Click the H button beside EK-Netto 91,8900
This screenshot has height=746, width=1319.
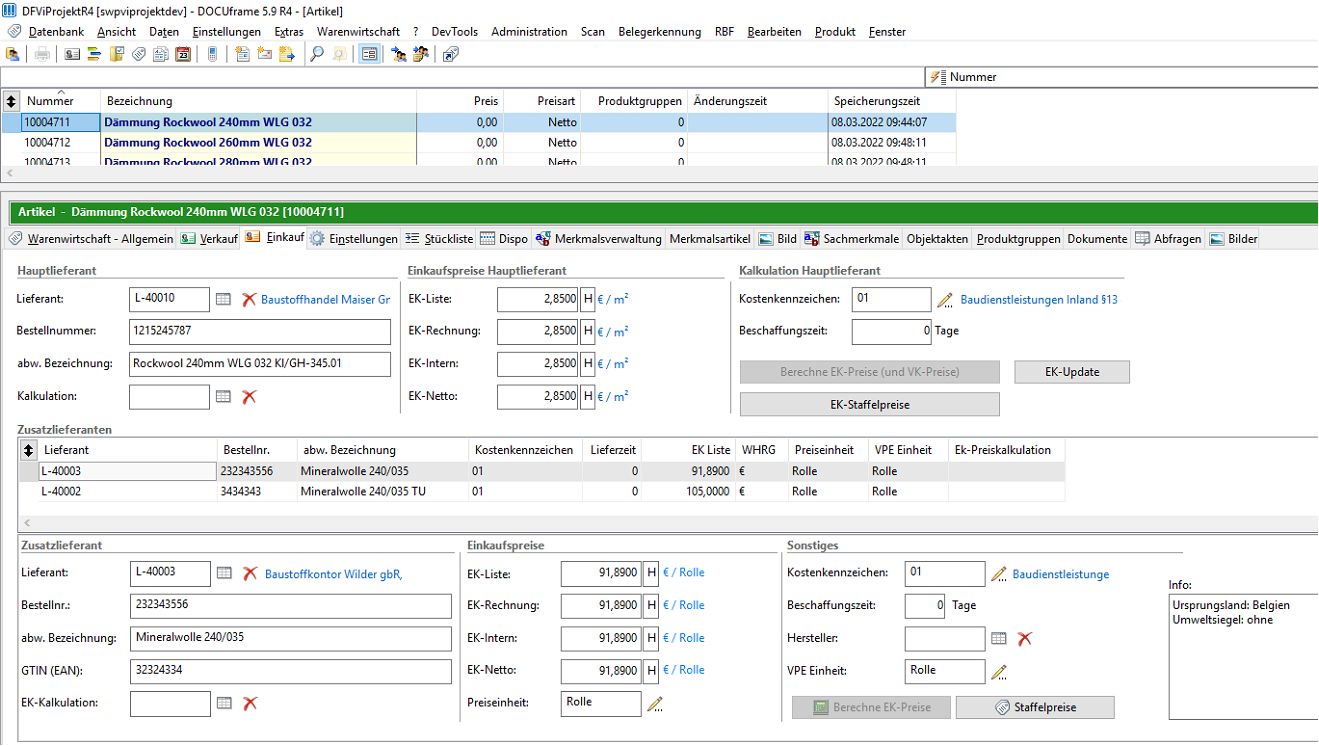pyautogui.click(x=652, y=670)
